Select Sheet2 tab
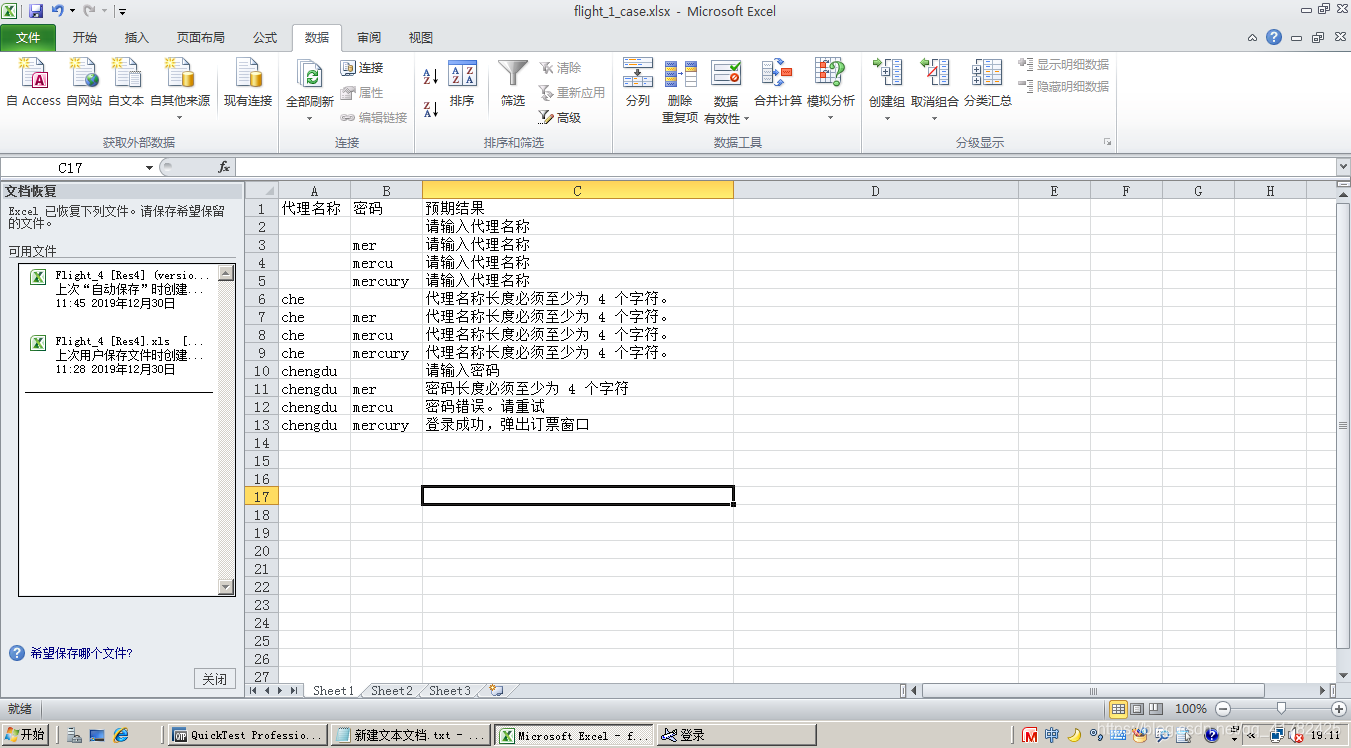This screenshot has width=1351, height=748. click(391, 690)
